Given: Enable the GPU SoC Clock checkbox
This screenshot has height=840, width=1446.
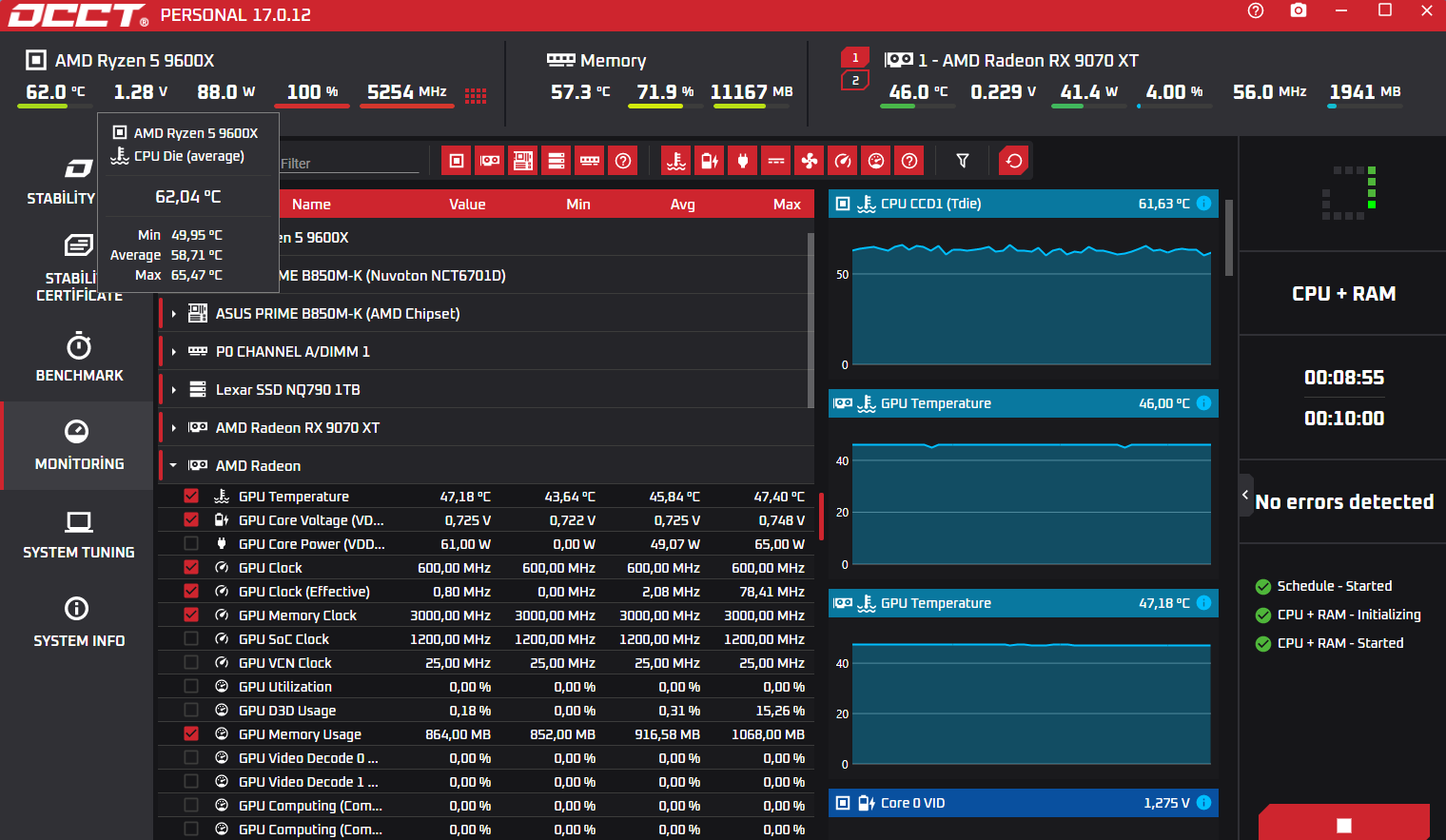Looking at the screenshot, I should pyautogui.click(x=191, y=638).
